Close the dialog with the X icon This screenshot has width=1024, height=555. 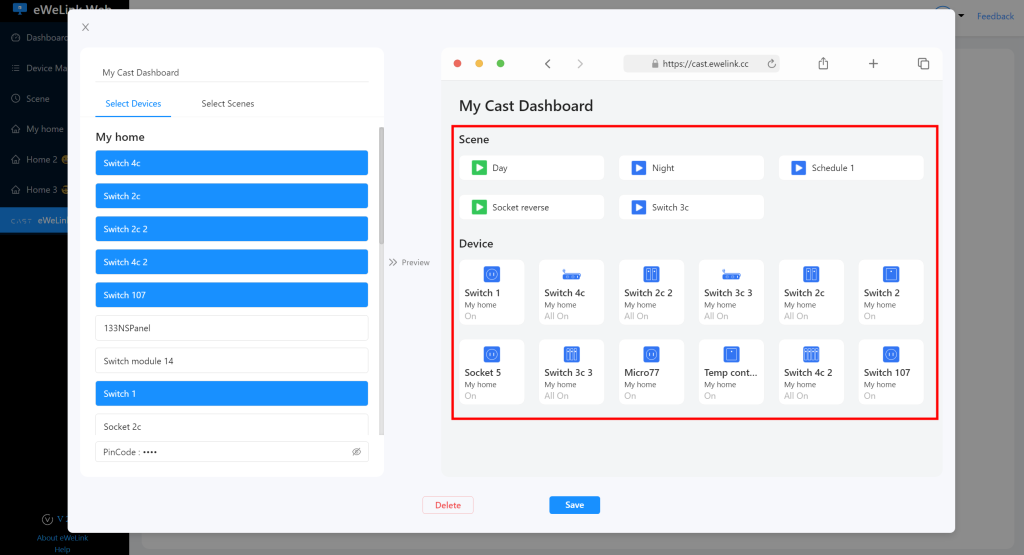[85, 27]
